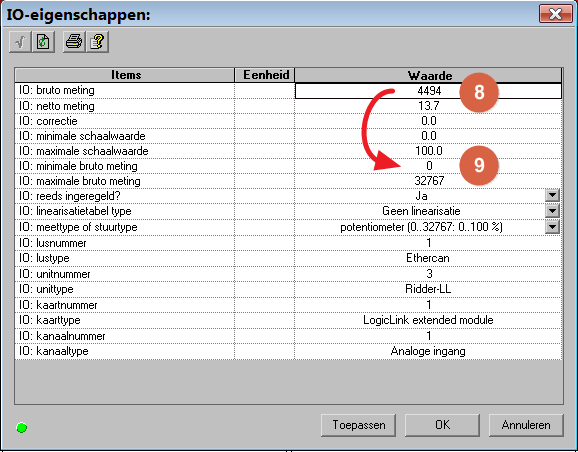Image resolution: width=578 pixels, height=452 pixels.
Task: Click the Items column header
Action: coord(125,75)
